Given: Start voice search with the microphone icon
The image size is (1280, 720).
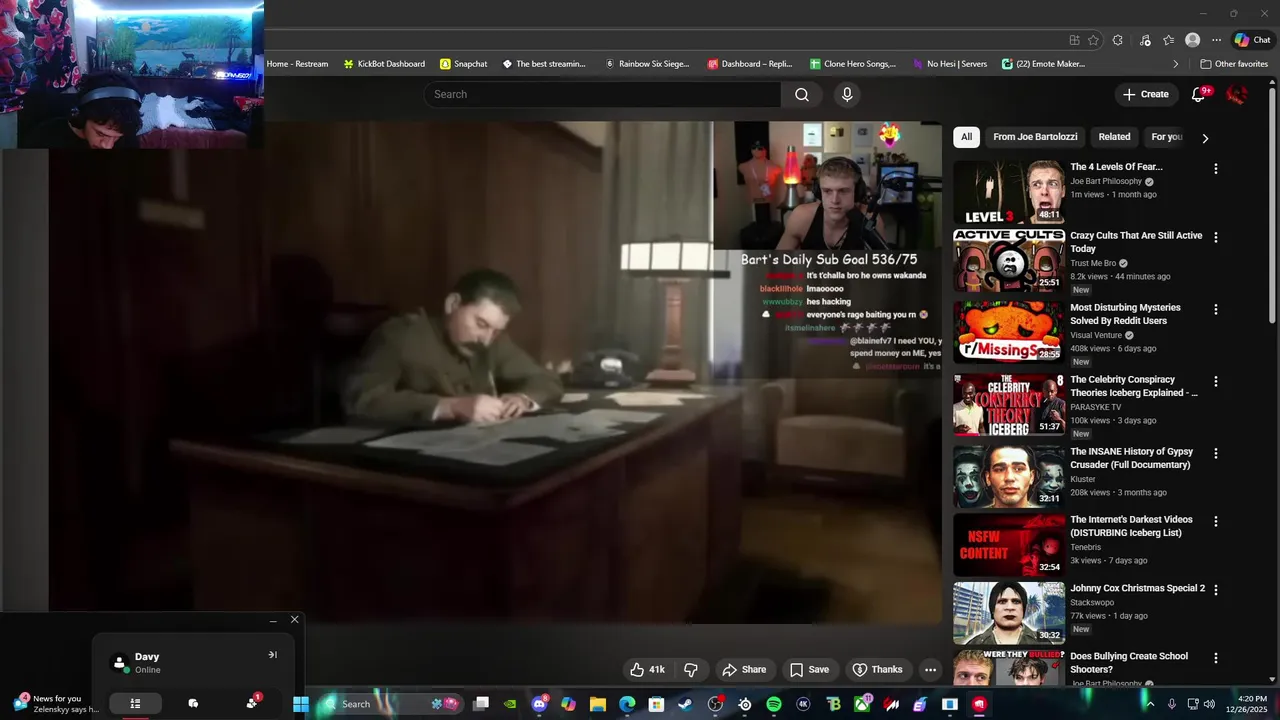Looking at the screenshot, I should [x=847, y=94].
